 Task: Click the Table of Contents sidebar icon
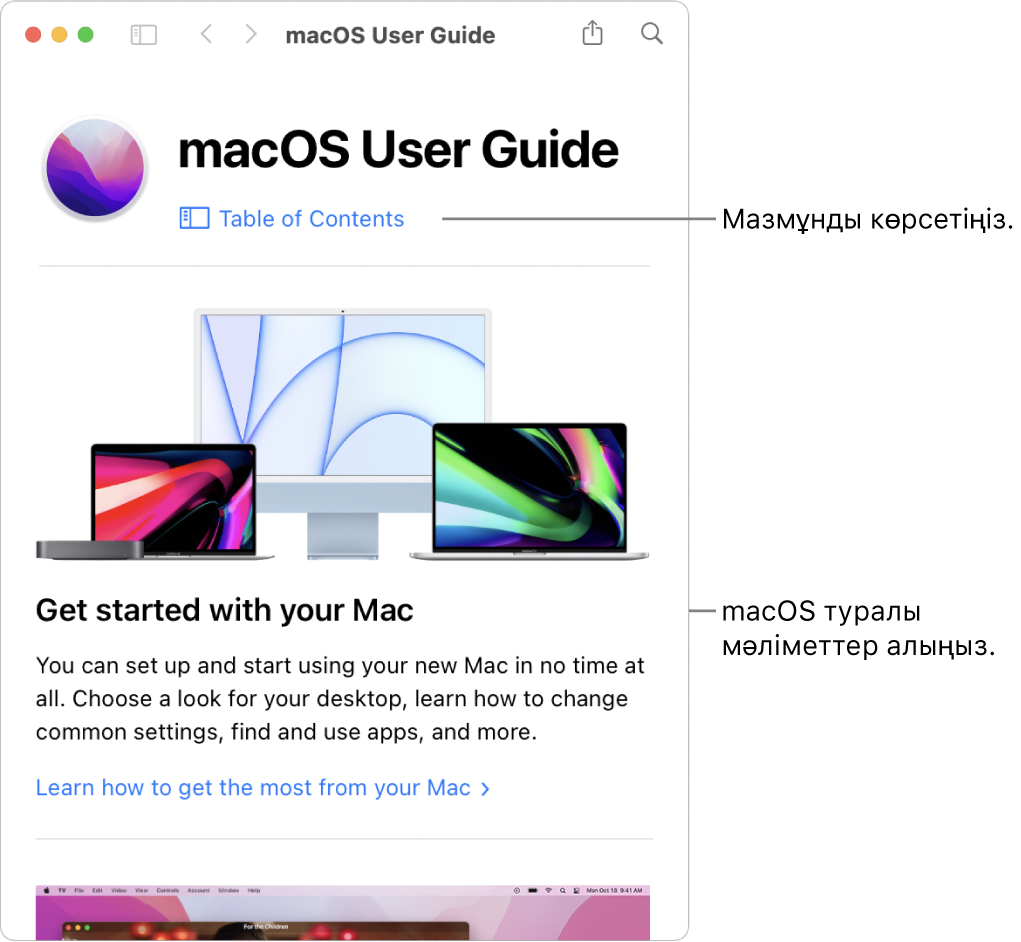(x=194, y=218)
